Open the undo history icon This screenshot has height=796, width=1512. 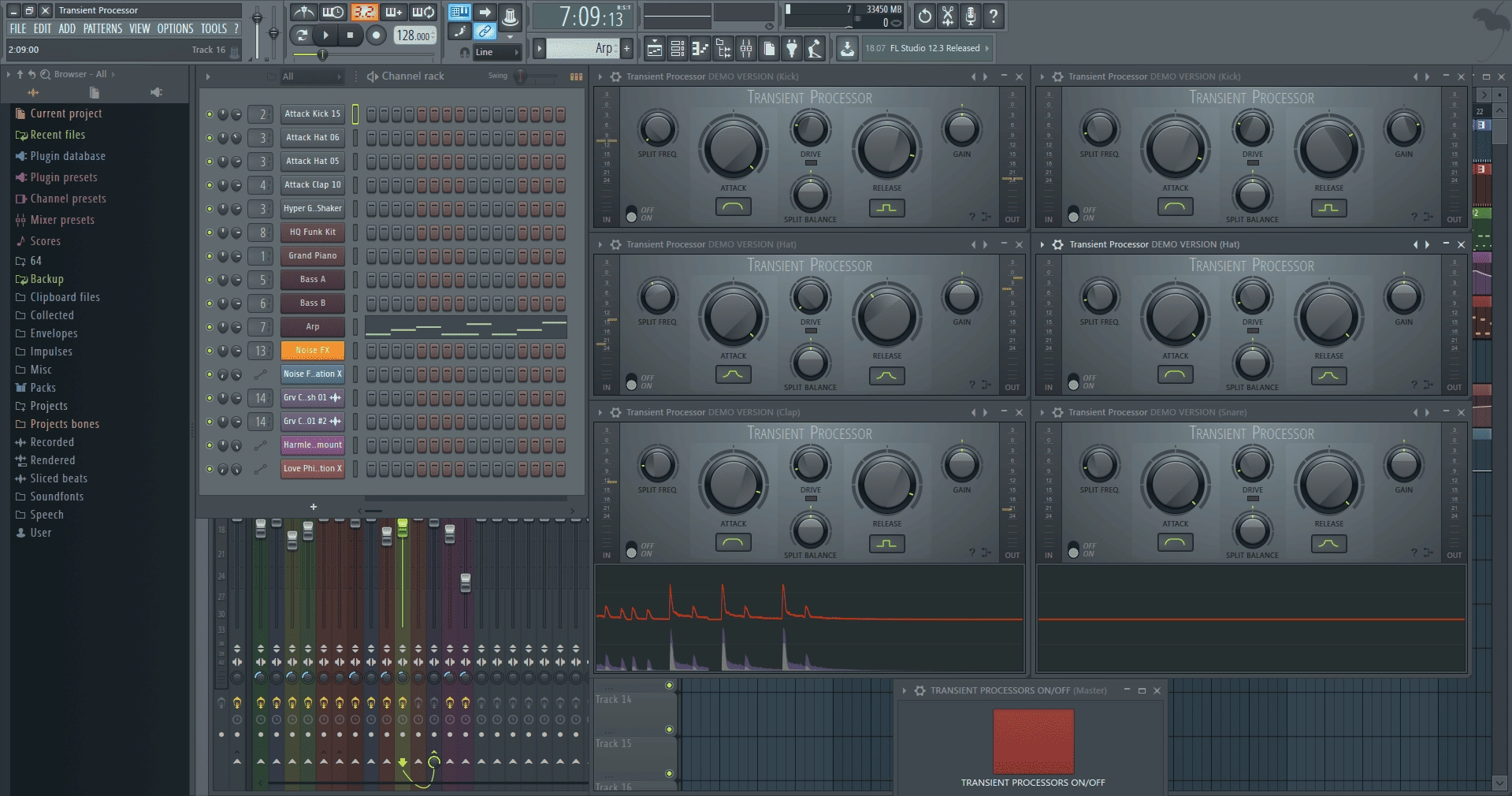925,16
